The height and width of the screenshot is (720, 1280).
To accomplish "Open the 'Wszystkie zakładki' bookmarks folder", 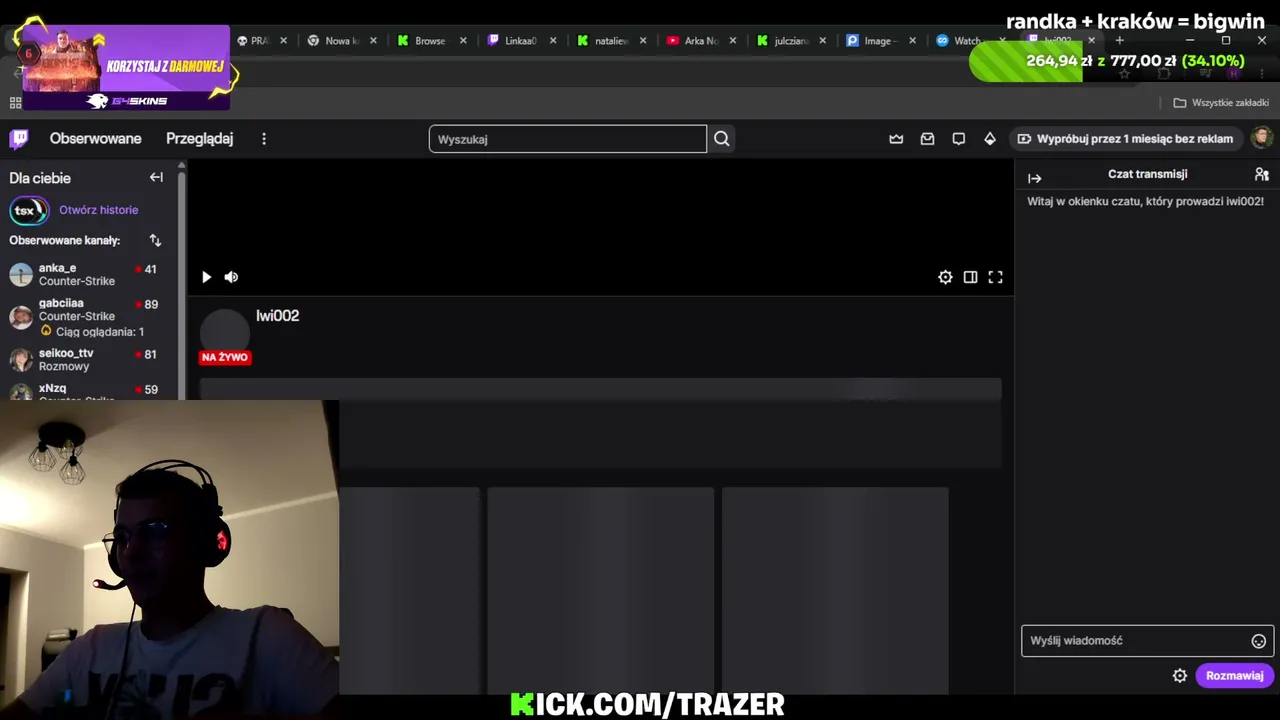I will [x=1221, y=103].
